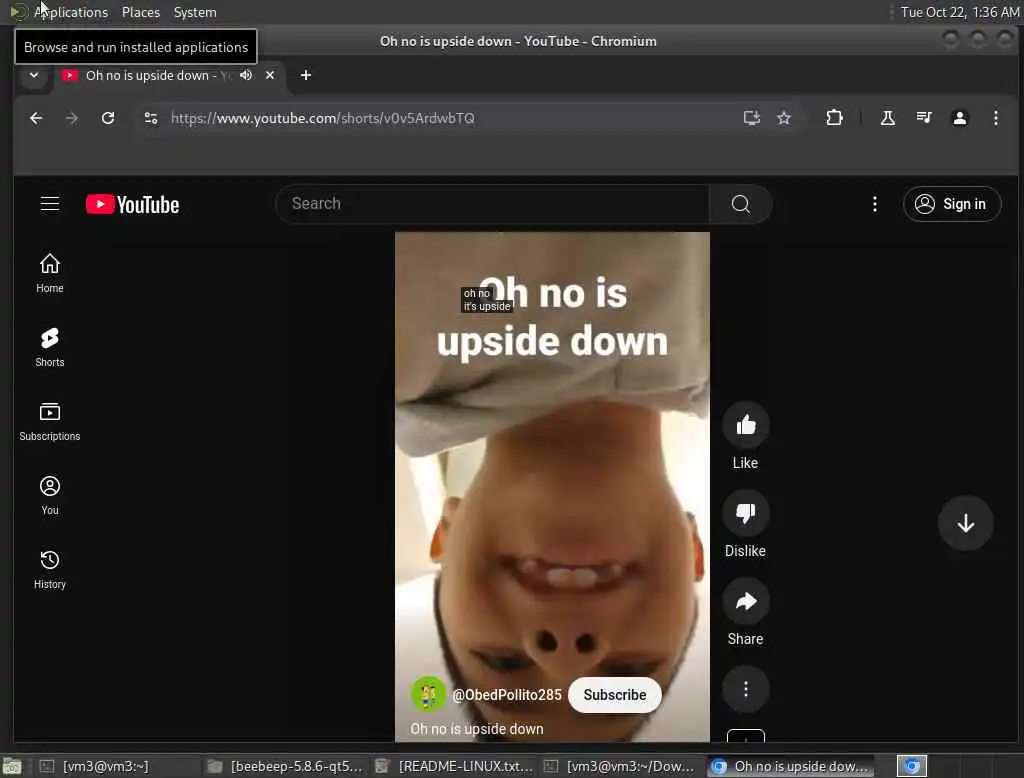Screen dimensions: 1024x778
Task: Dislike the short video
Action: 745,513
